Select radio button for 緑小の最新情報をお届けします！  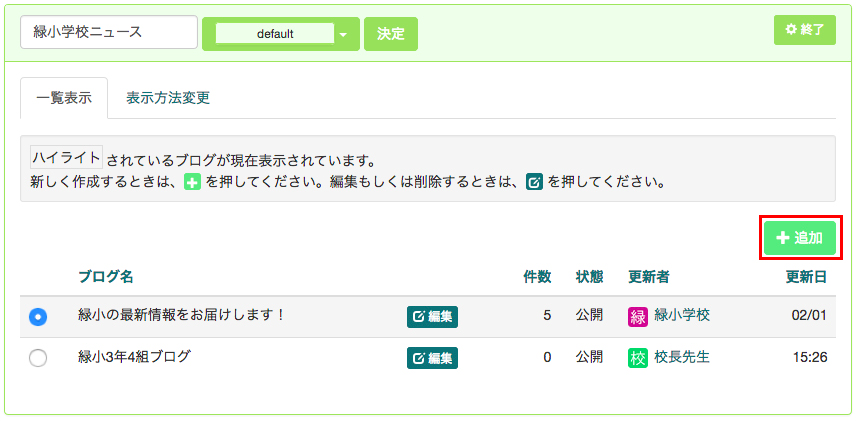click(x=38, y=316)
